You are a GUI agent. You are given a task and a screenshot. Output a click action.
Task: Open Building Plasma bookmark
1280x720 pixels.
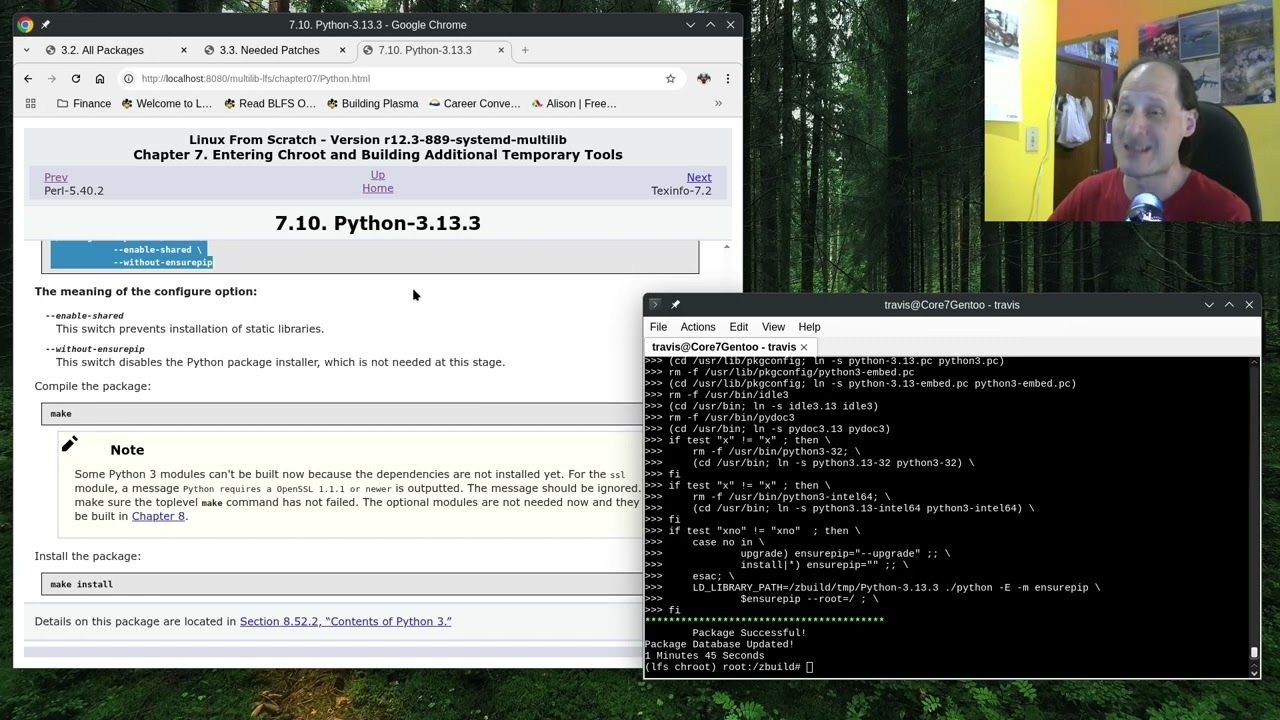pos(372,103)
